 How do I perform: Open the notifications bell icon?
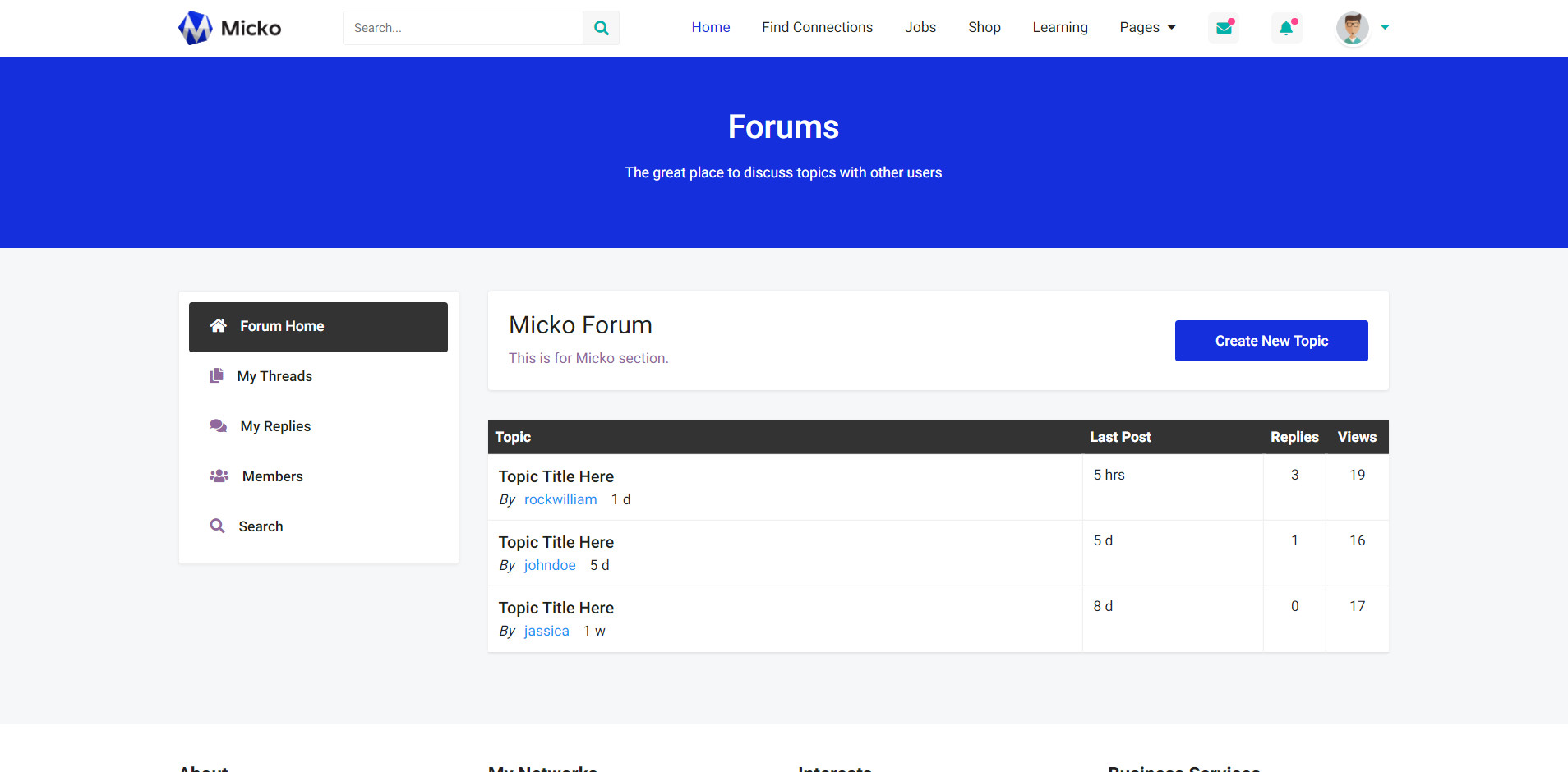pos(1286,28)
